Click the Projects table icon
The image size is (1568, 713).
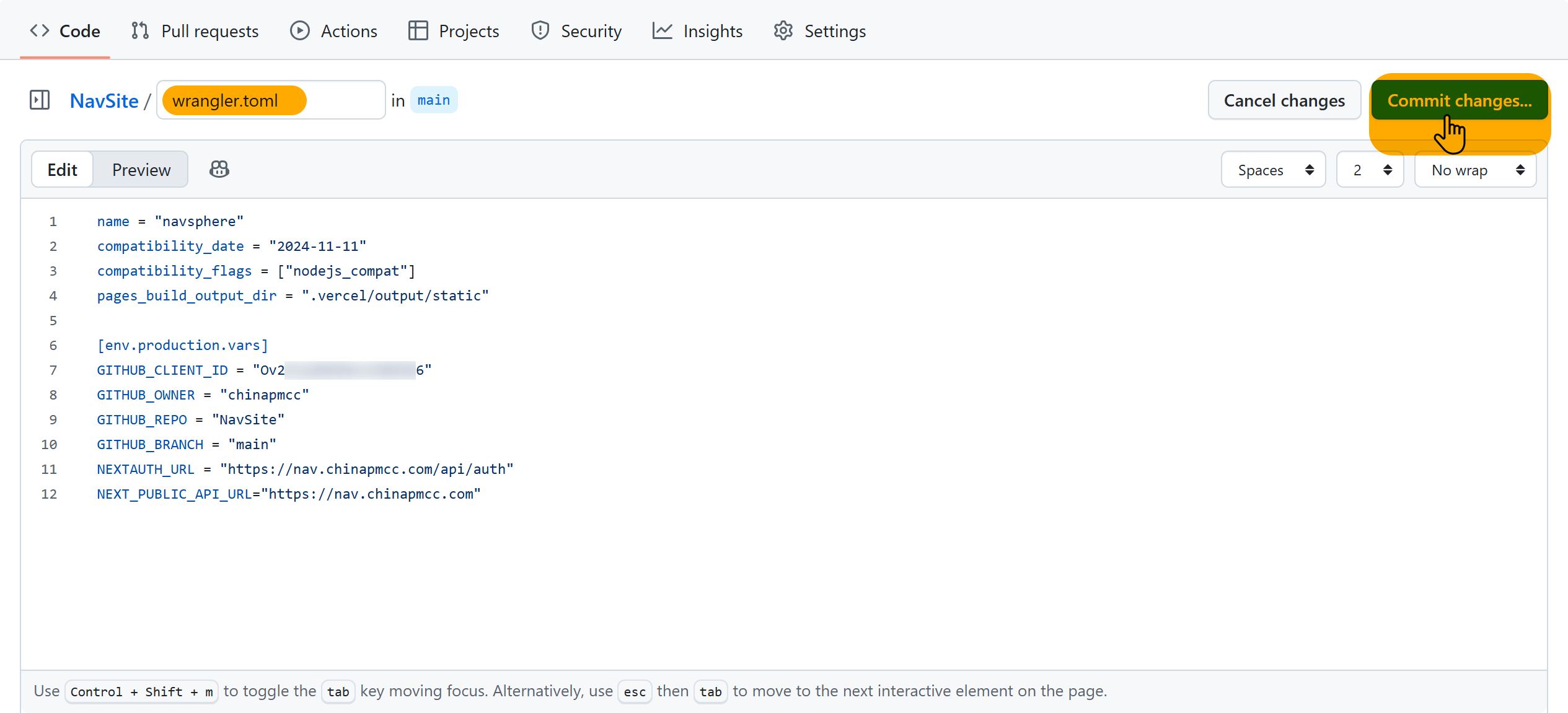pos(418,31)
